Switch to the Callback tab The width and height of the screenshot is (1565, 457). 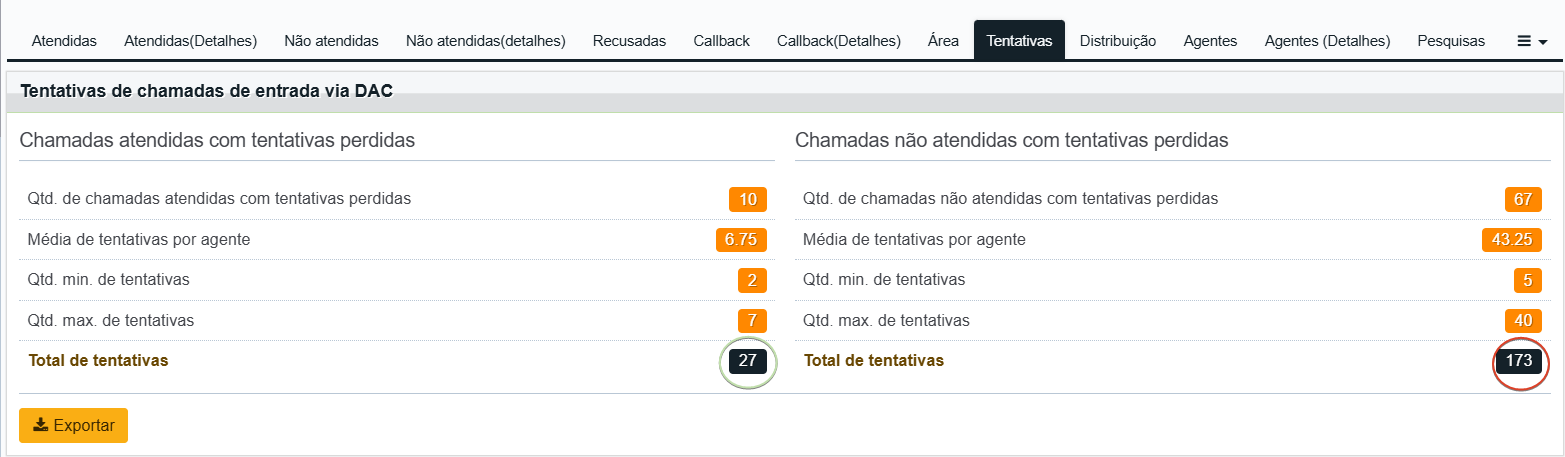[x=721, y=41]
